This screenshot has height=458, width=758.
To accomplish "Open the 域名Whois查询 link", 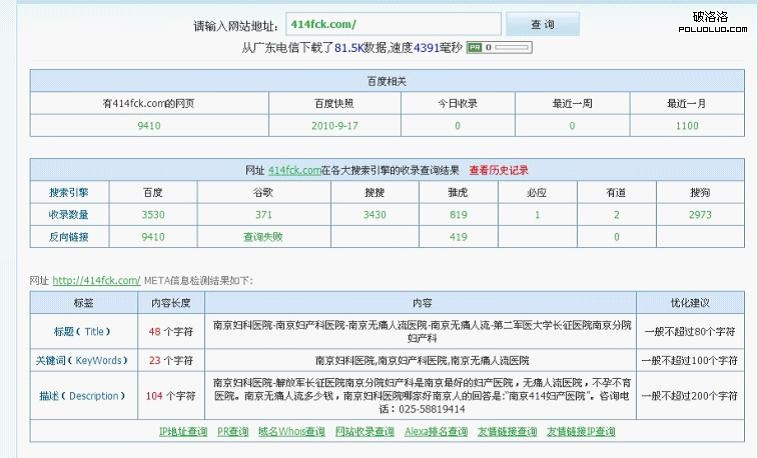I will 291,432.
